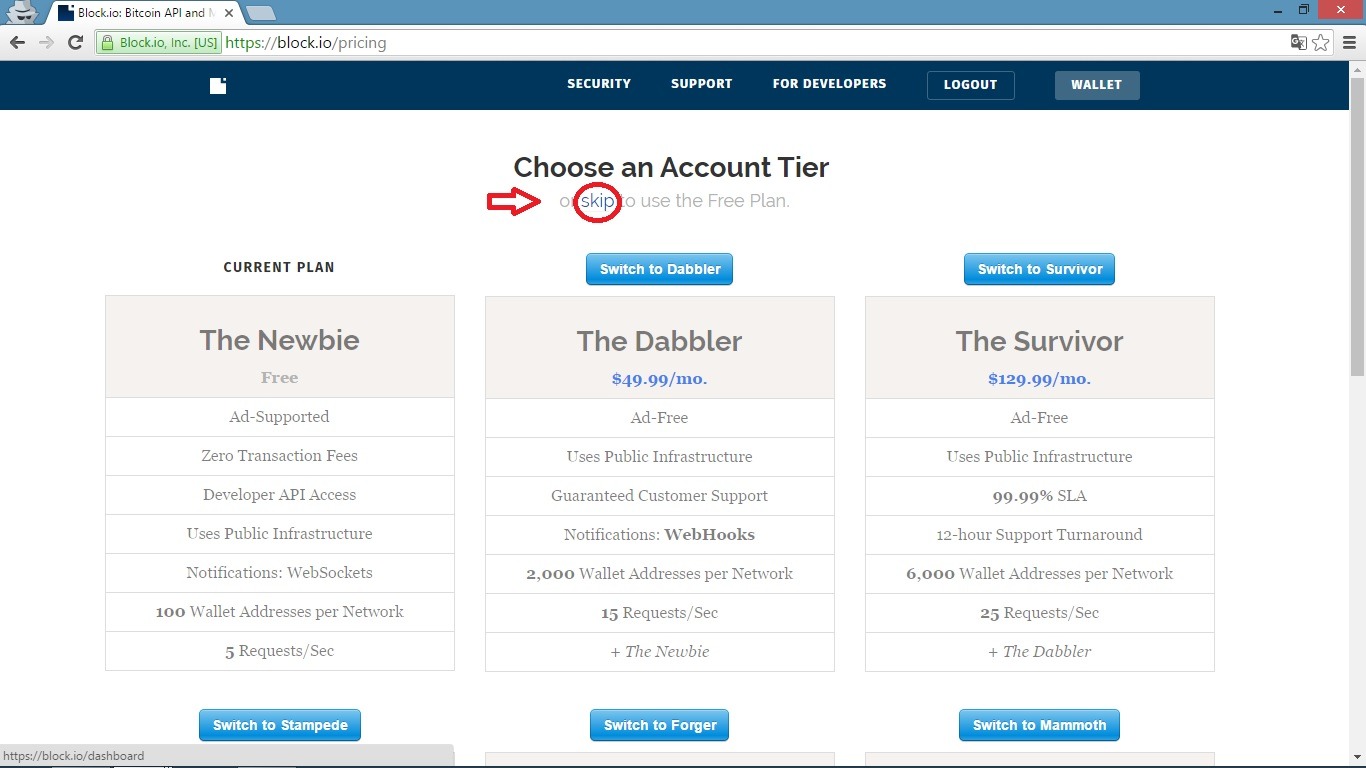
Task: Click the skip link for Free Plan
Action: coord(597,201)
